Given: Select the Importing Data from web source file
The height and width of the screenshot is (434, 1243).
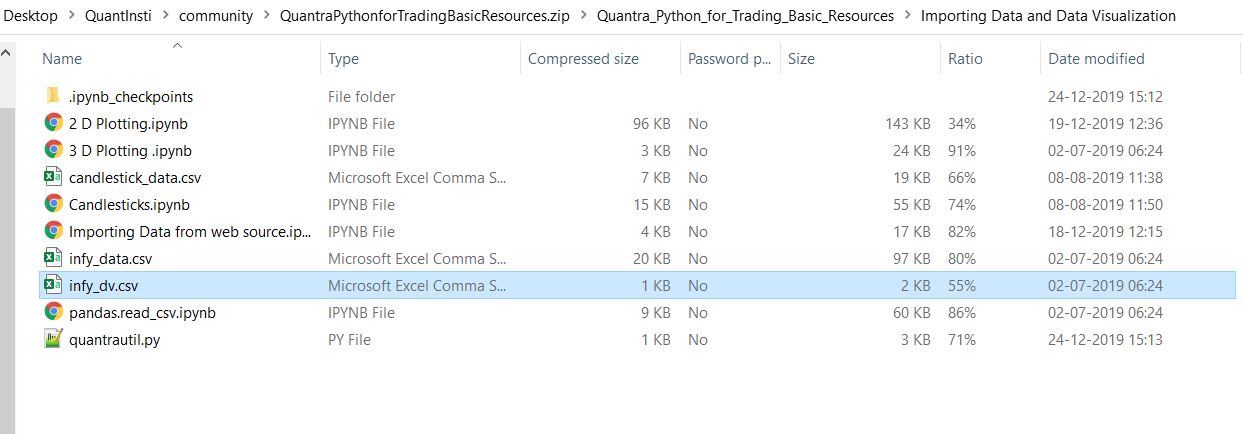Looking at the screenshot, I should [x=190, y=232].
